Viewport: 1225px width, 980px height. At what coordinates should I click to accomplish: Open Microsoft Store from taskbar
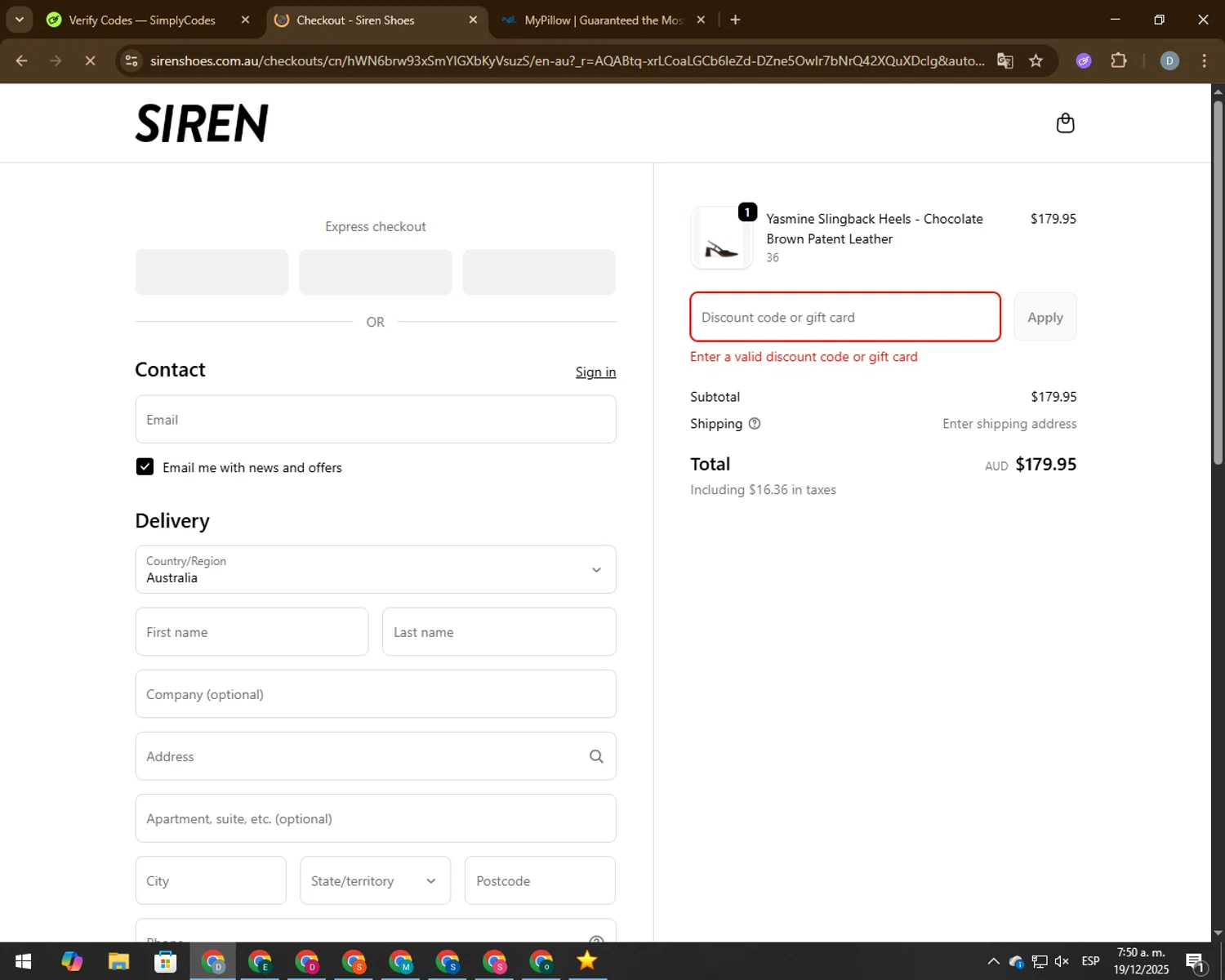point(166,961)
